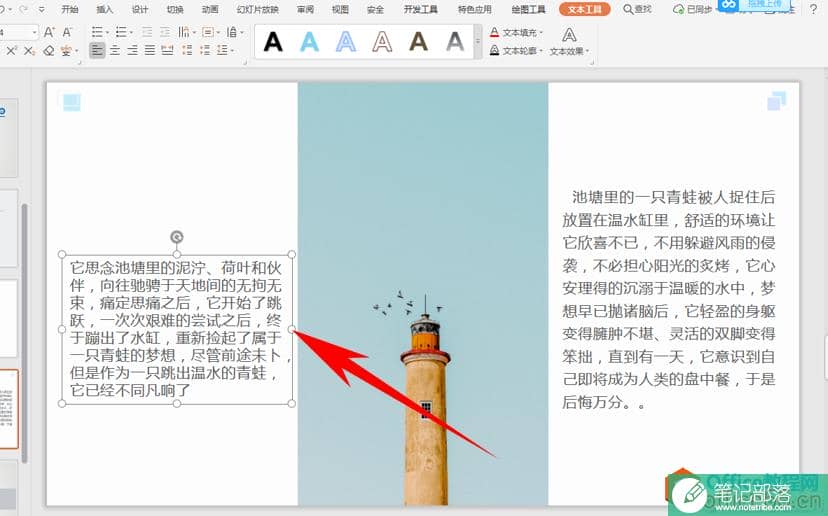The width and height of the screenshot is (828, 516).
Task: Switch to the 绘图工具 tab
Action: (x=528, y=9)
